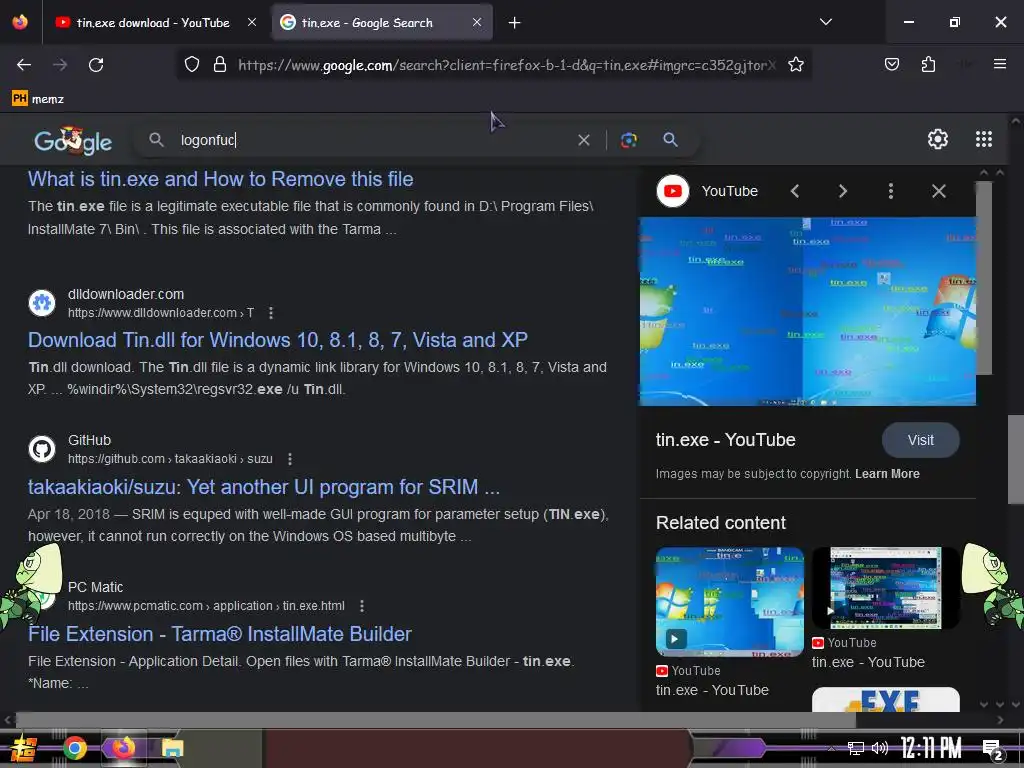Click into the Google search field
Viewport: 1024px width, 768px height.
(x=372, y=140)
